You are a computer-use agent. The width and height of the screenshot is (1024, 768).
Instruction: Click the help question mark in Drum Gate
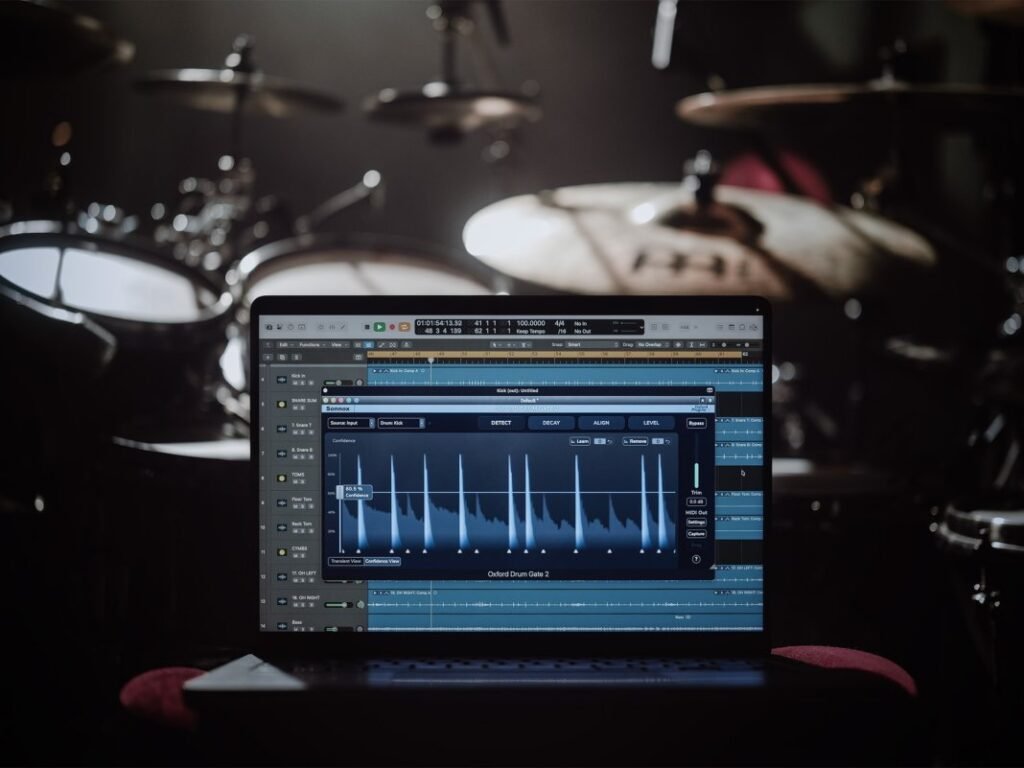pyautogui.click(x=695, y=559)
